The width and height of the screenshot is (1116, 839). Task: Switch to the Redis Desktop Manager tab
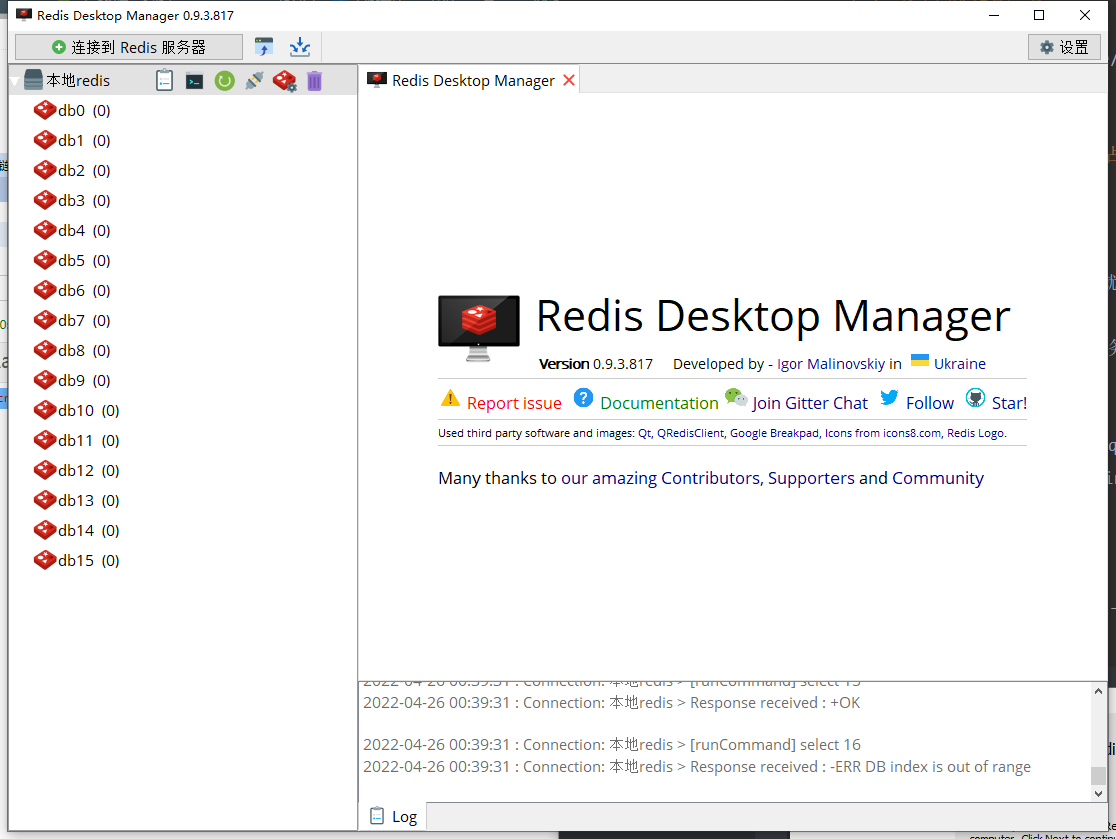(472, 81)
